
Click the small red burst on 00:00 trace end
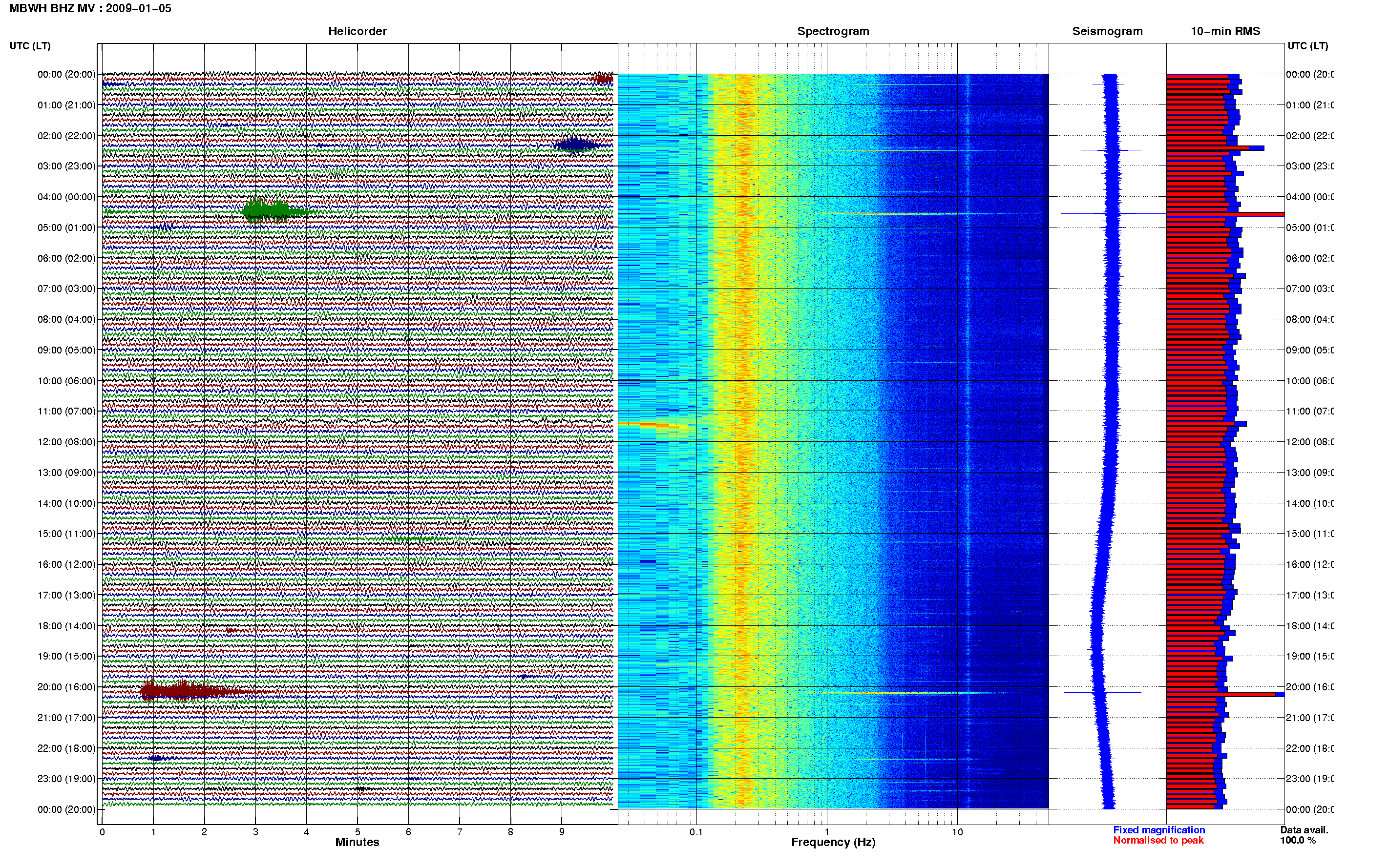click(x=602, y=79)
